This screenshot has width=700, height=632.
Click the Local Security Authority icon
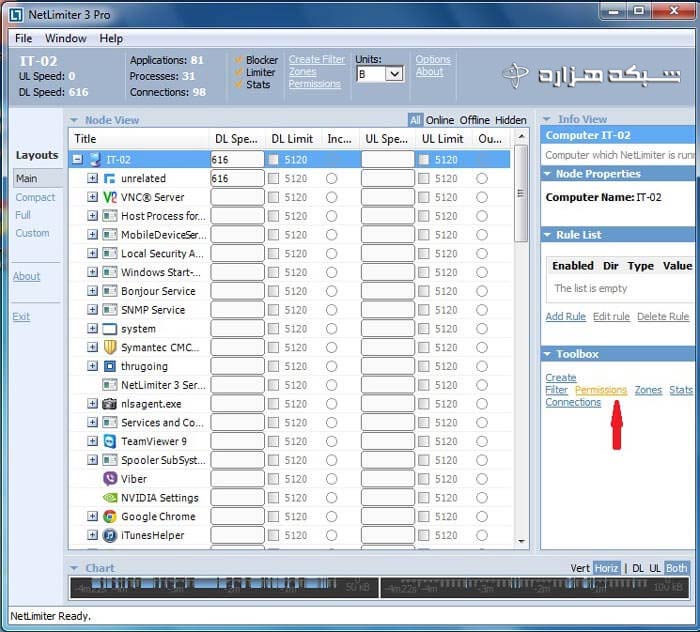(110, 254)
